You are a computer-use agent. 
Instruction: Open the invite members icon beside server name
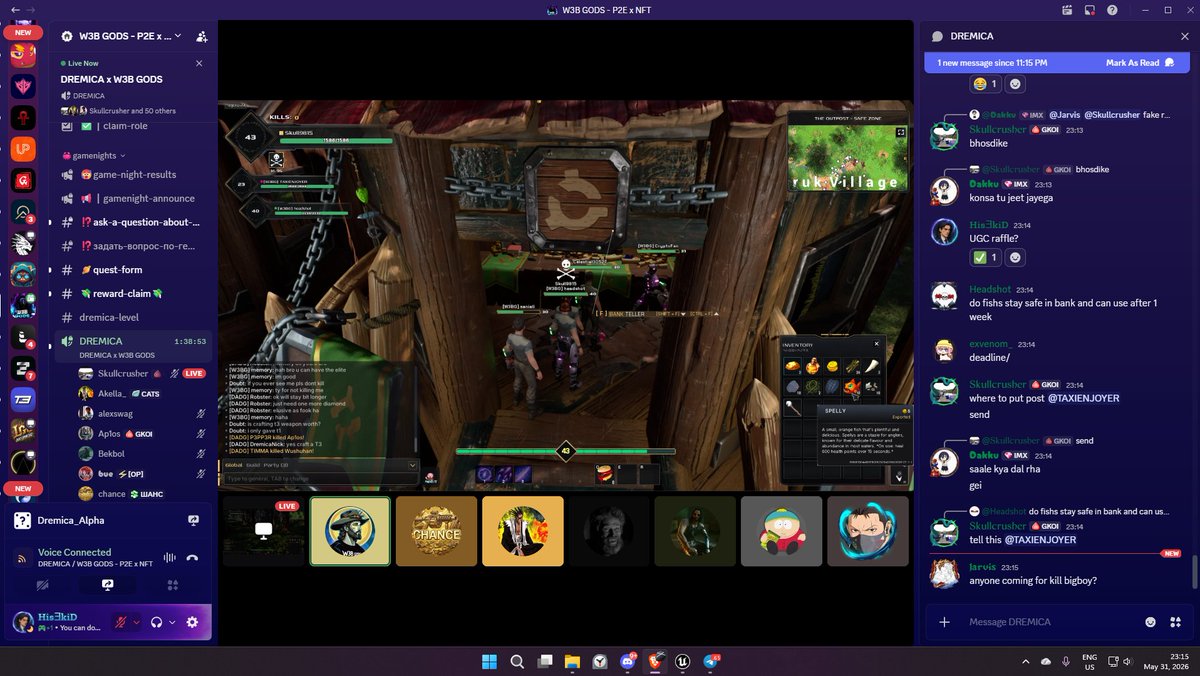pos(202,36)
